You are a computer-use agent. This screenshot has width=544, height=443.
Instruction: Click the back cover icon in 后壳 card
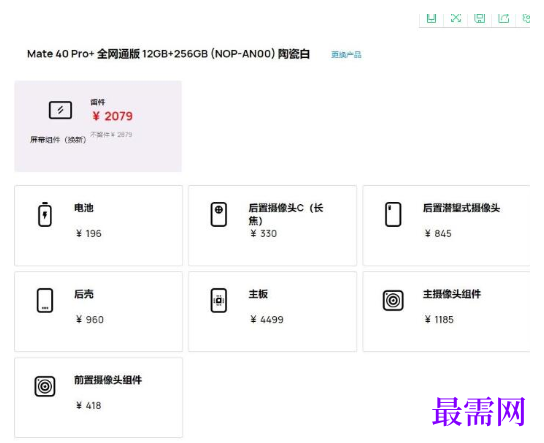(x=45, y=300)
